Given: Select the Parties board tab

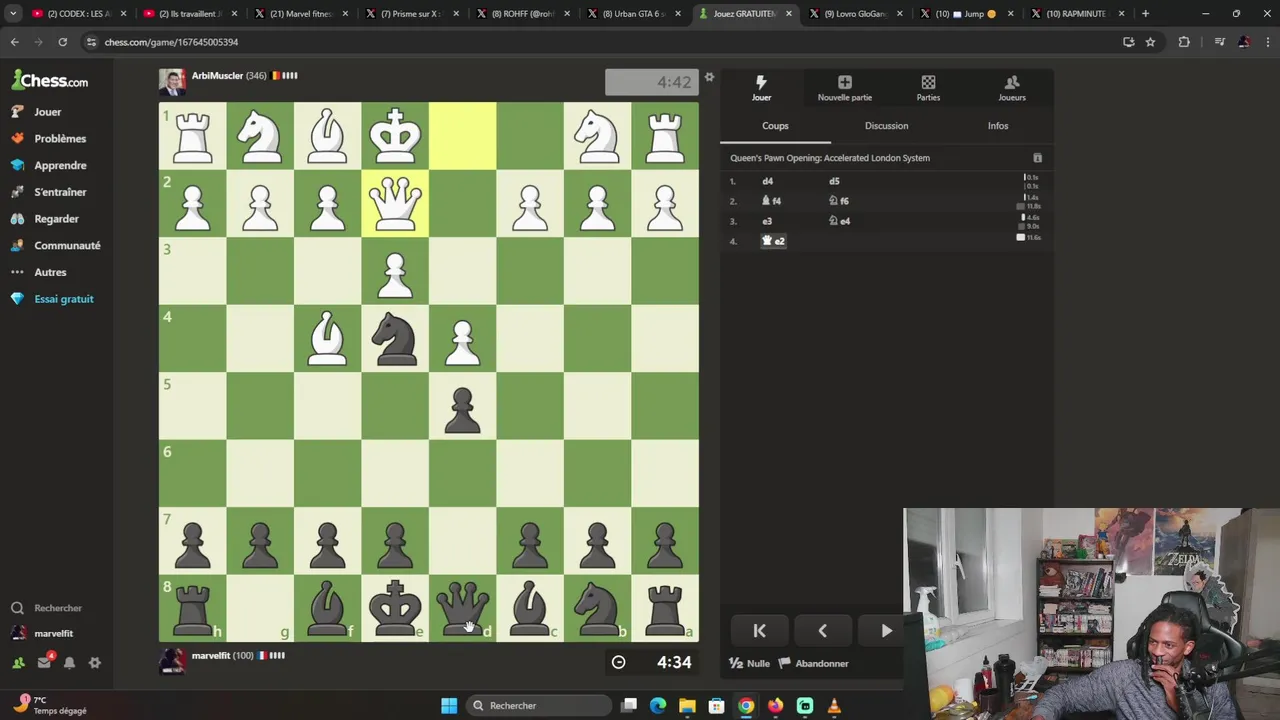Looking at the screenshot, I should click(x=928, y=88).
